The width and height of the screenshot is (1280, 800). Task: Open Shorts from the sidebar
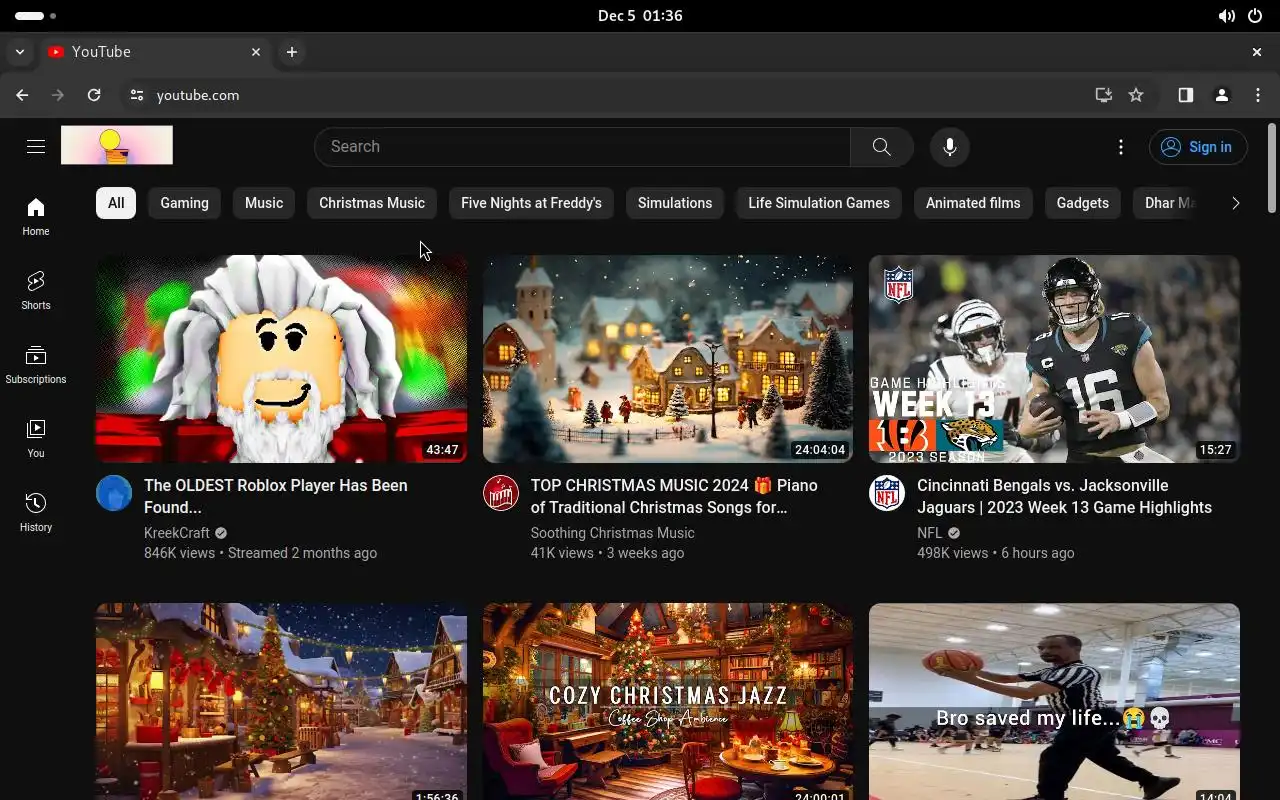36,290
